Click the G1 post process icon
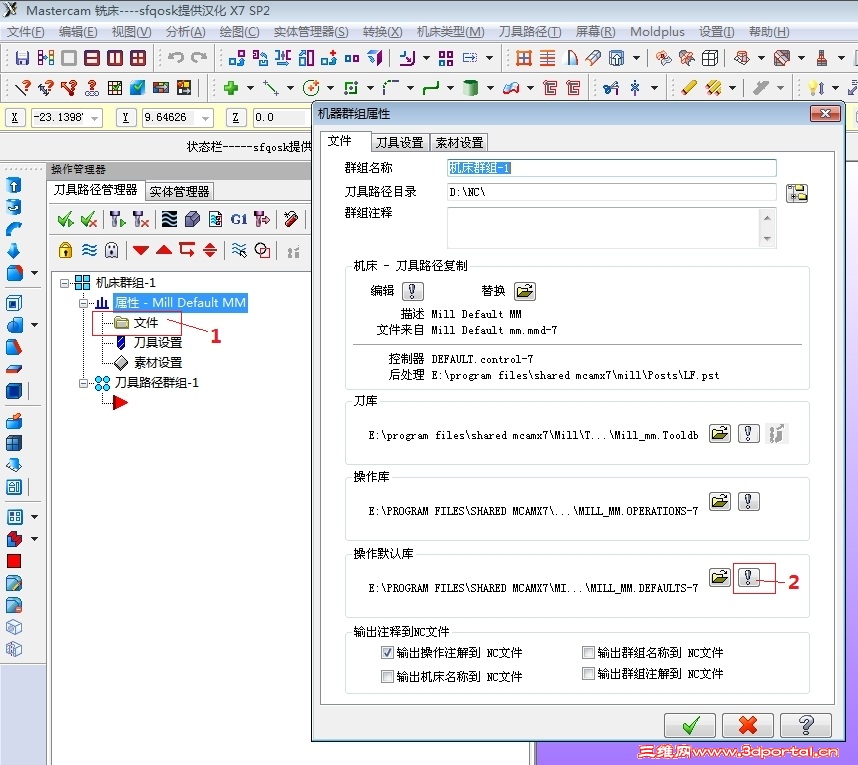The width and height of the screenshot is (858, 765). [x=239, y=219]
